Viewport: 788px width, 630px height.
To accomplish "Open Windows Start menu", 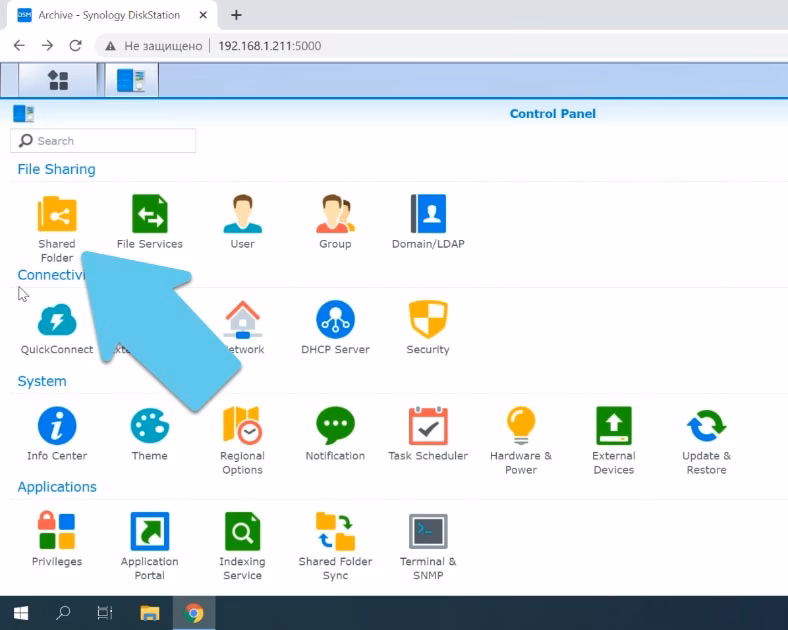I will pos(20,613).
